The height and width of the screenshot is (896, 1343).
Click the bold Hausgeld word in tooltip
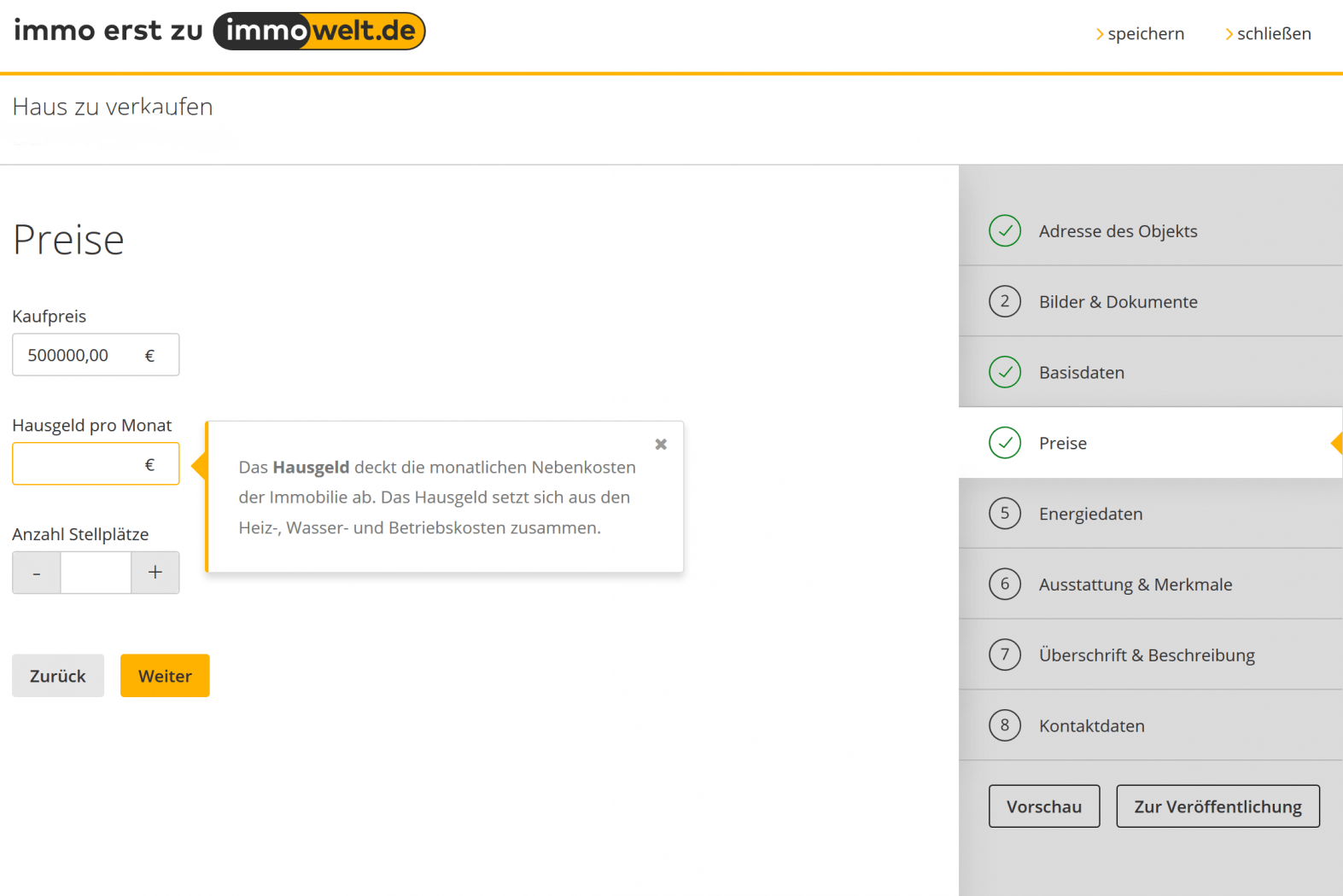[x=311, y=468]
